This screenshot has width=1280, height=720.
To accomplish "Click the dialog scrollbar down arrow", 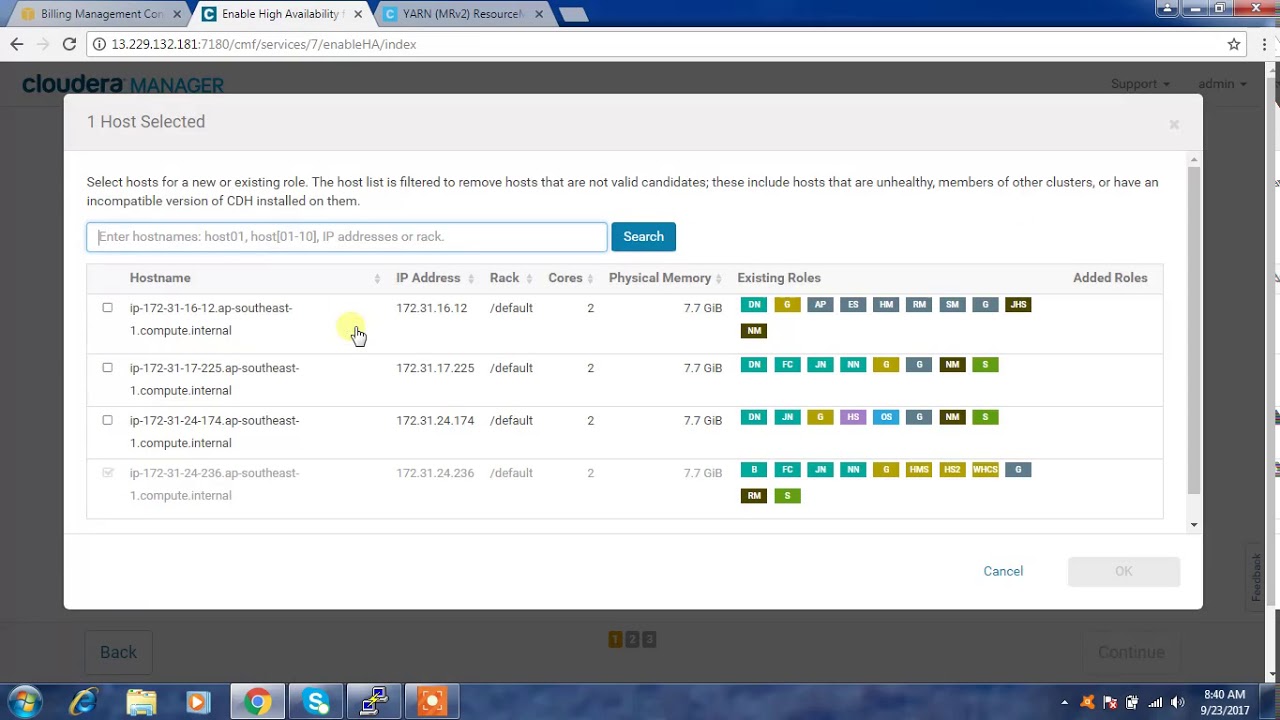I will point(1194,525).
